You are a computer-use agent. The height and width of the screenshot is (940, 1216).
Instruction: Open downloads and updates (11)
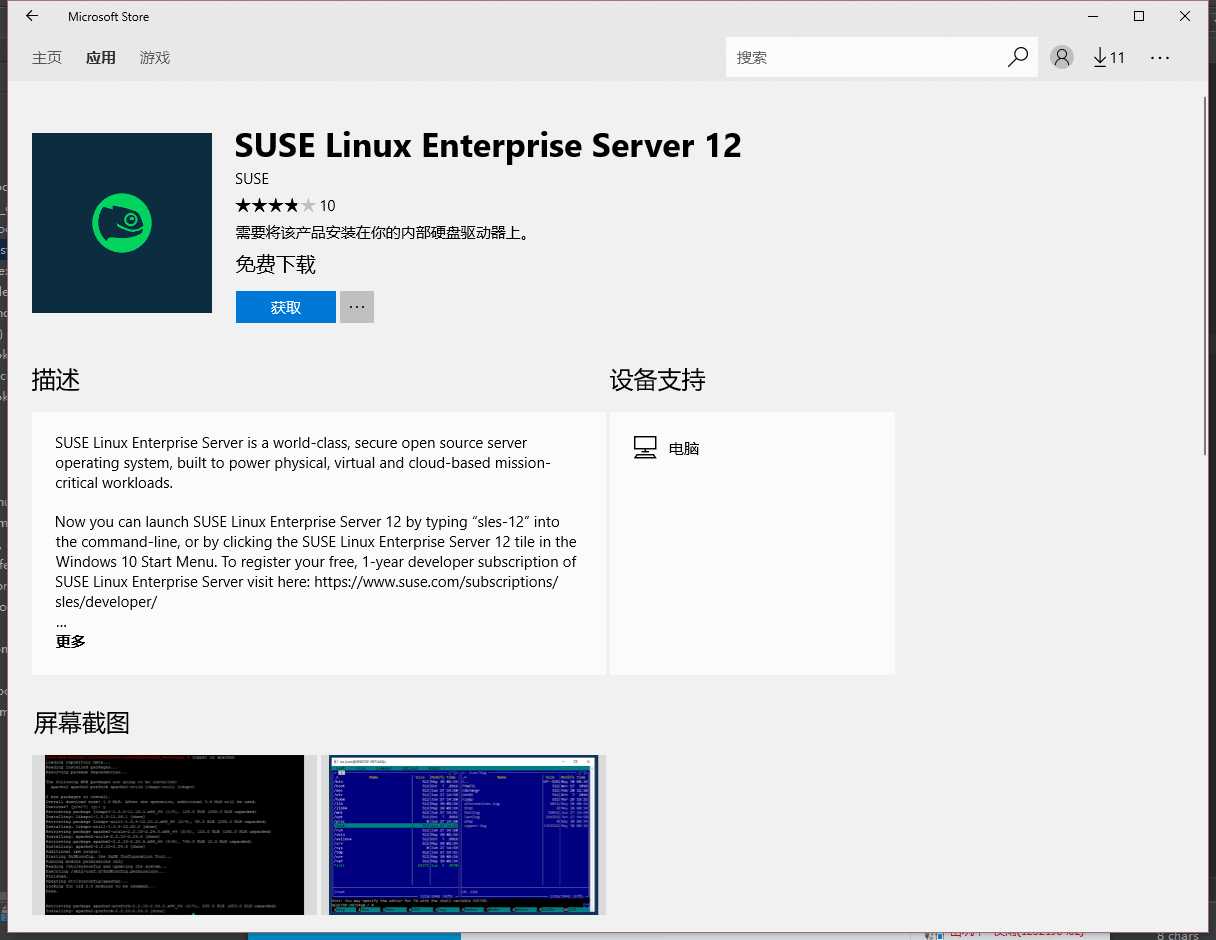[x=1109, y=57]
